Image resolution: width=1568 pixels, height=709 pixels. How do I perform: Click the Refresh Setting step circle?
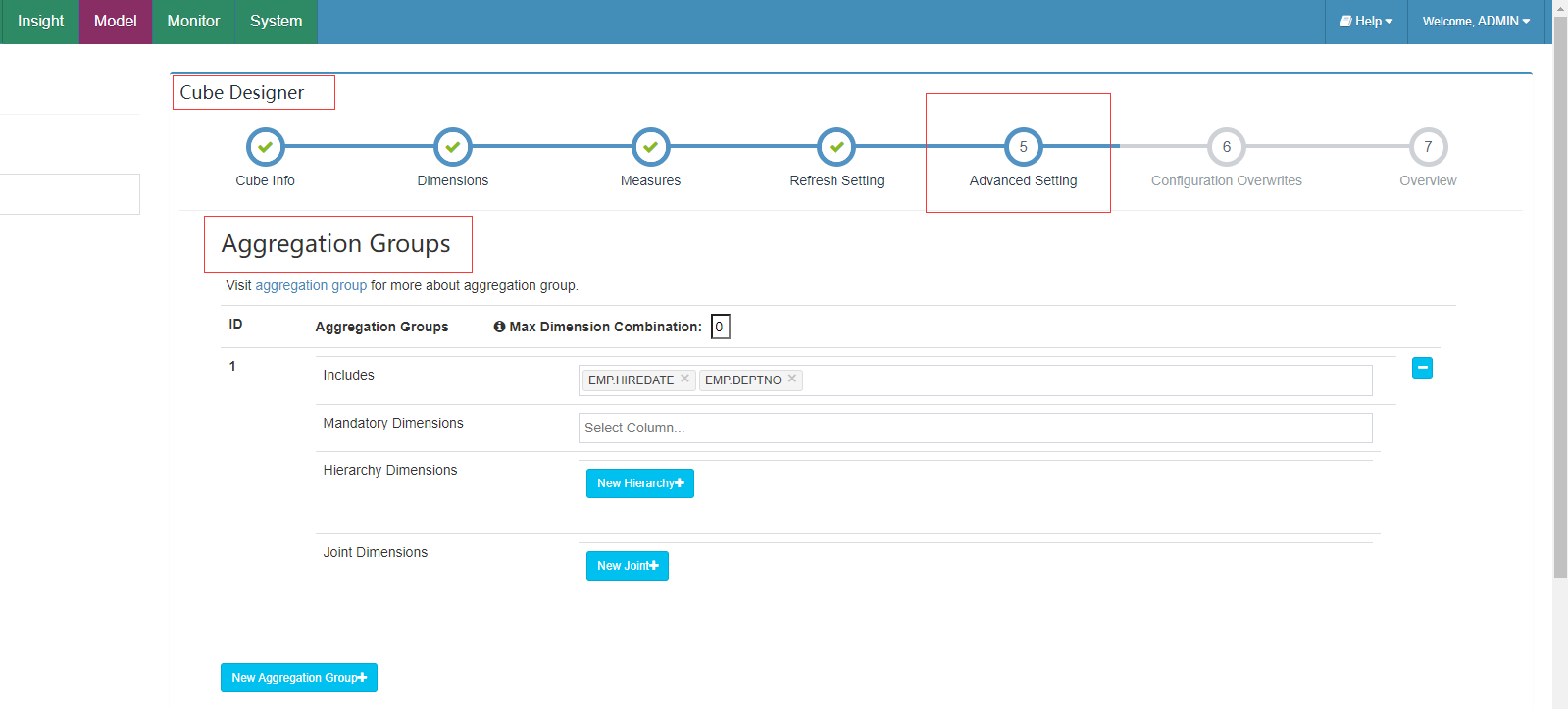836,147
